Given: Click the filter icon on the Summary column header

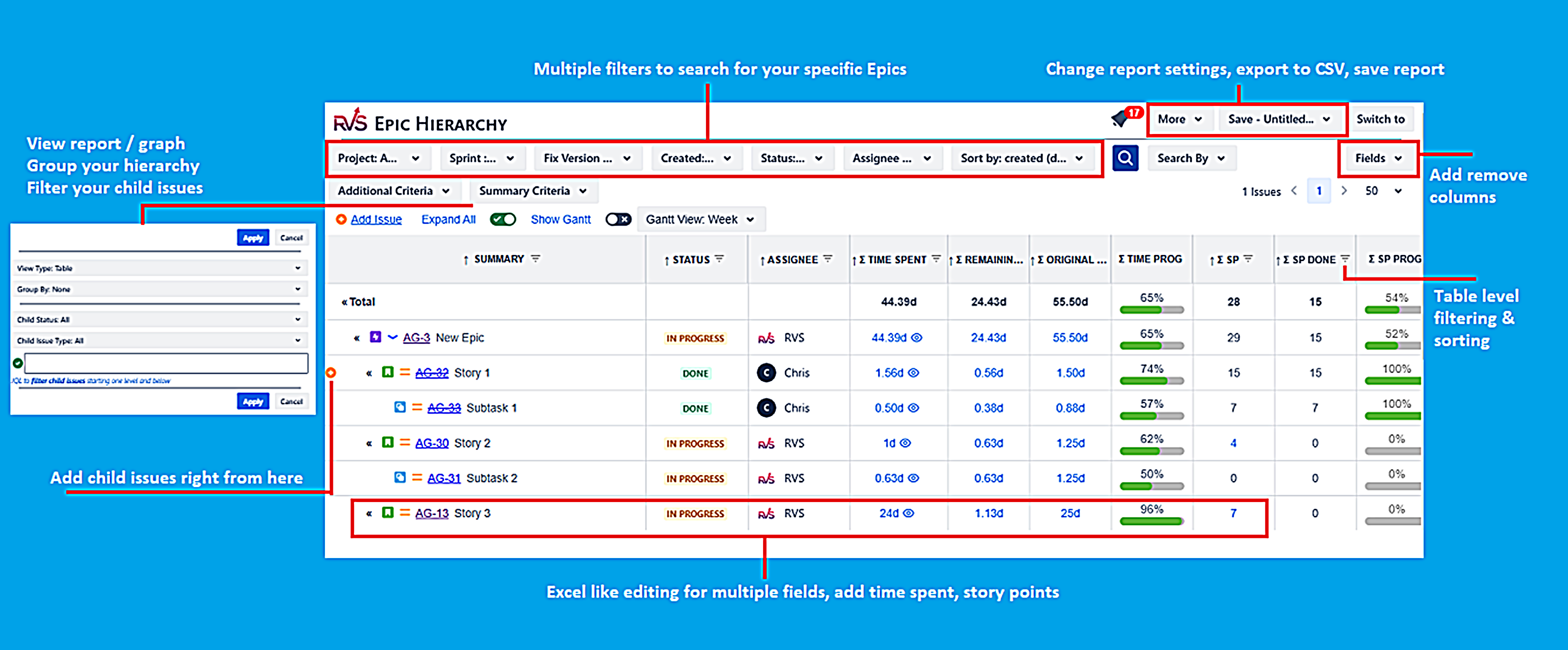Looking at the screenshot, I should (534, 258).
